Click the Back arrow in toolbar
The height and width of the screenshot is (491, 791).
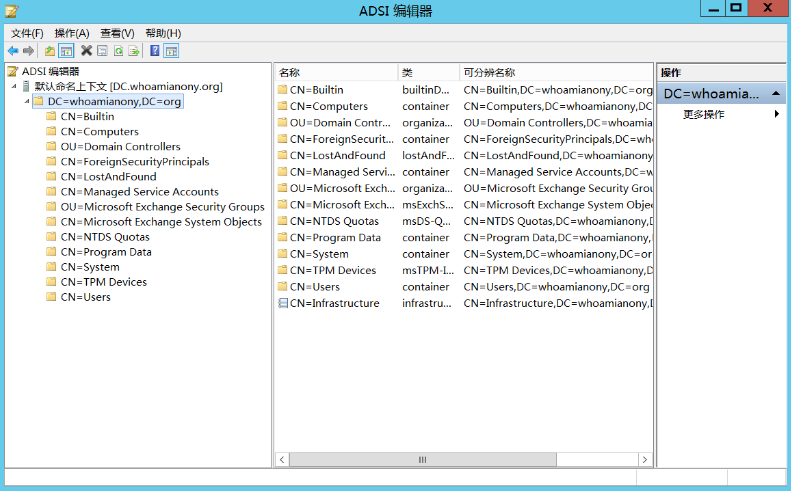coord(13,50)
